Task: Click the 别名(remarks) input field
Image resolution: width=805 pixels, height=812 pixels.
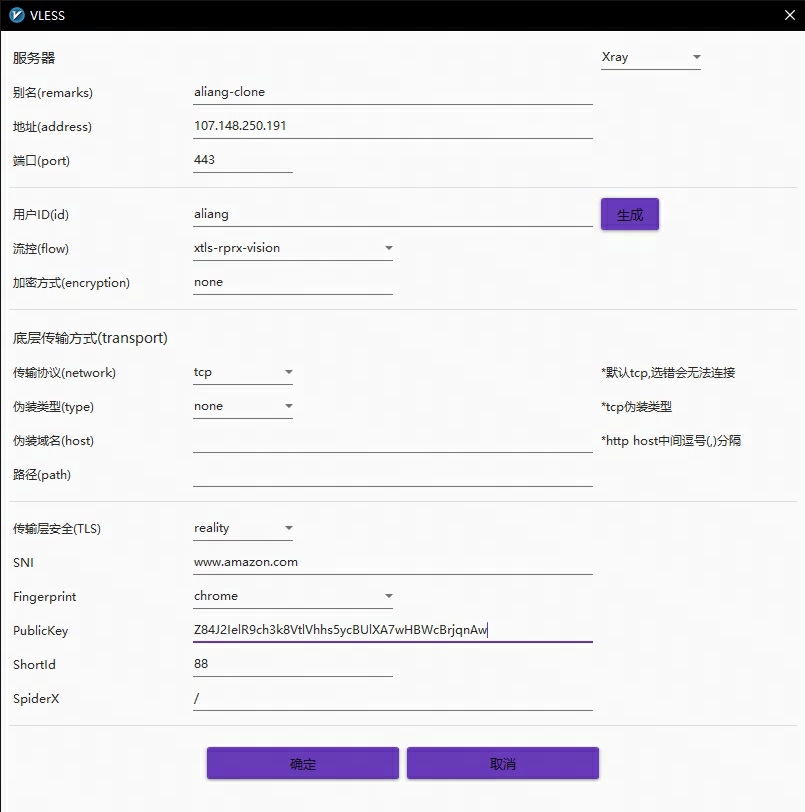Action: tap(392, 92)
